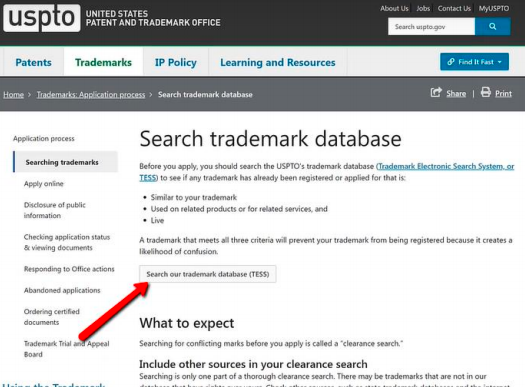Click the 'Live' bullet text
The image size is (525, 387).
click(x=157, y=220)
